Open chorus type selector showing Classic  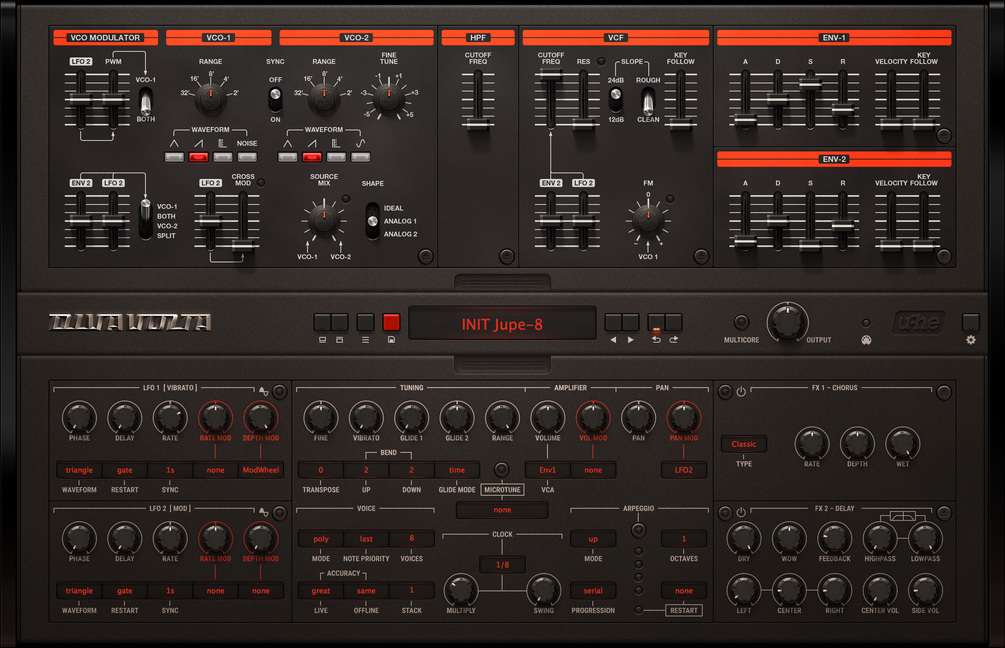[743, 444]
